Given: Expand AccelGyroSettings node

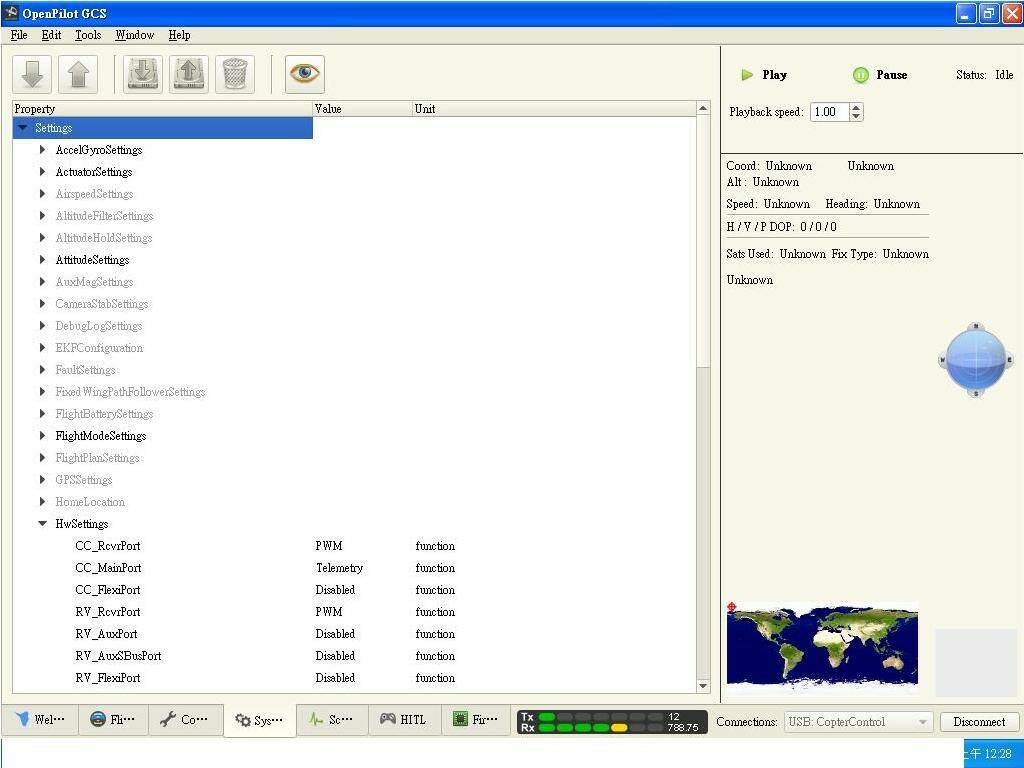Looking at the screenshot, I should 42,150.
